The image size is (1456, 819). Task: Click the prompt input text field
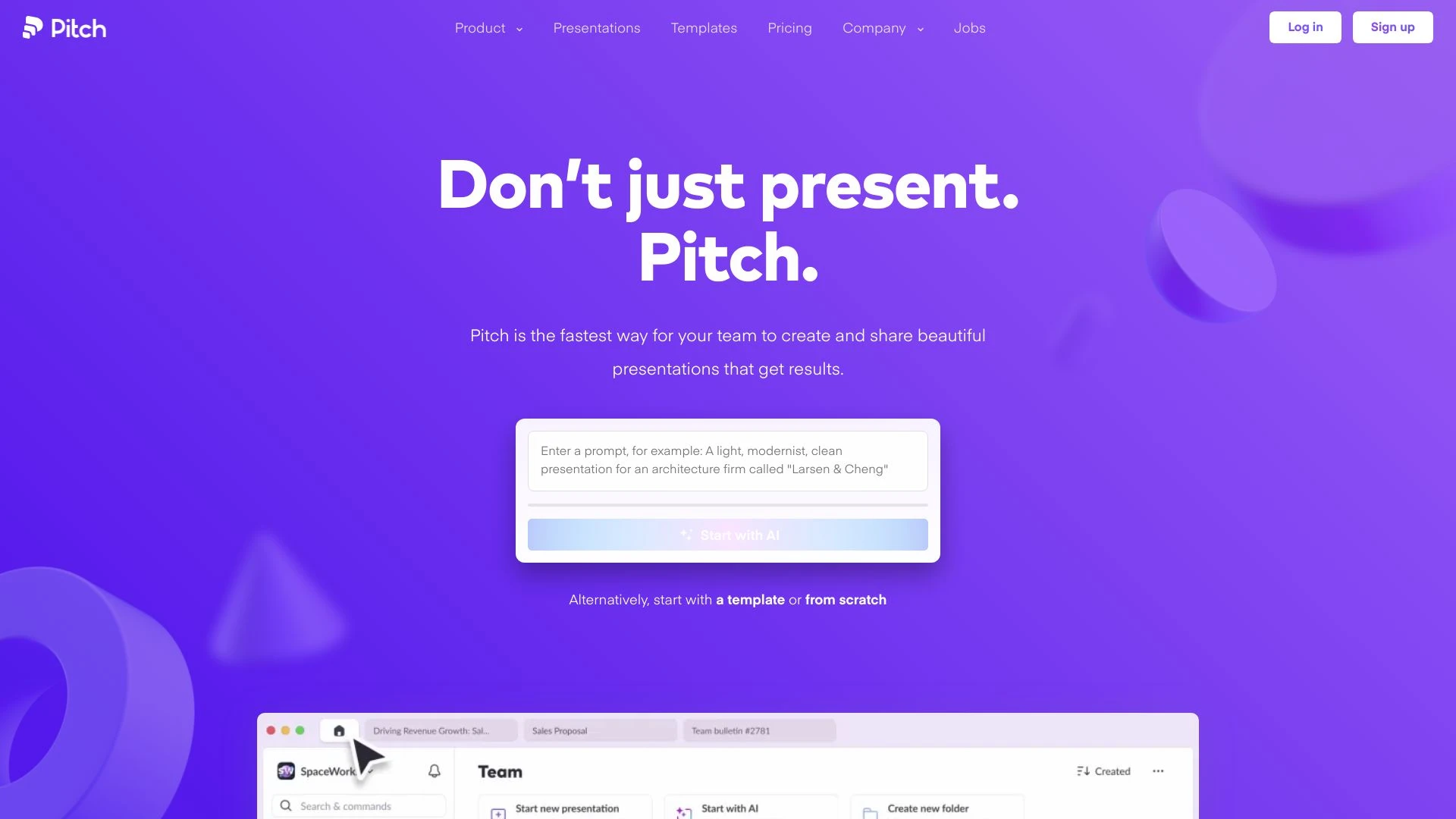point(728,460)
